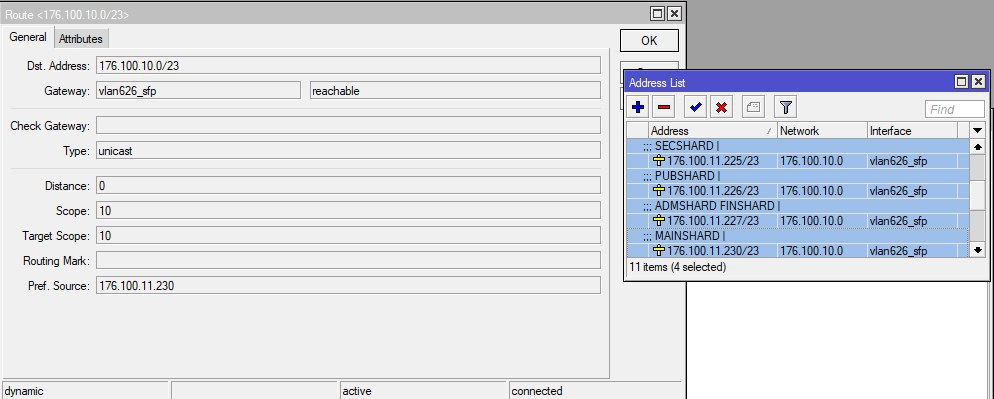Click the Check Gateway field
This screenshot has height=399, width=994.
(348, 125)
